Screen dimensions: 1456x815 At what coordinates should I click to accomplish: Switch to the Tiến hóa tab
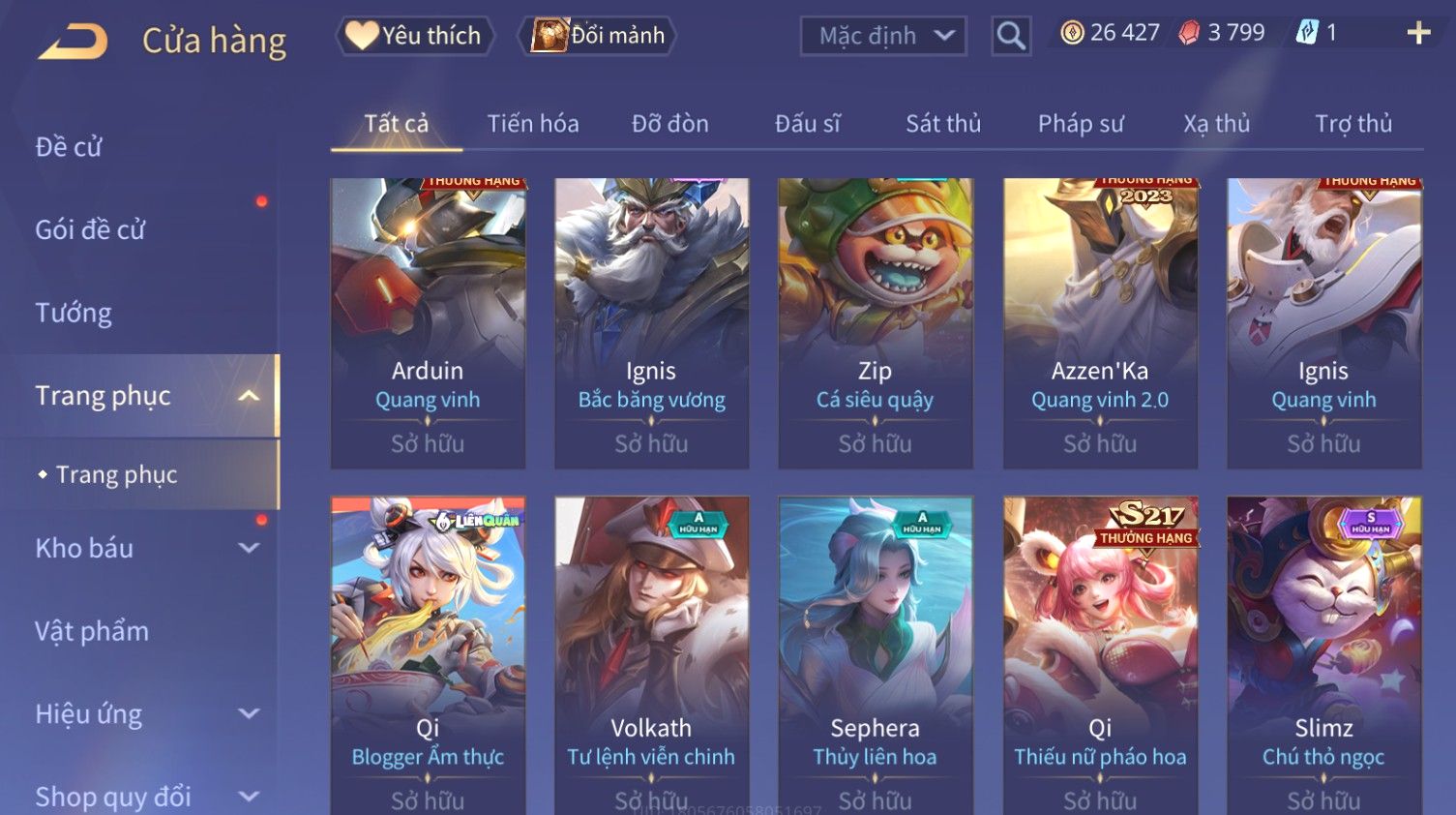coord(533,124)
